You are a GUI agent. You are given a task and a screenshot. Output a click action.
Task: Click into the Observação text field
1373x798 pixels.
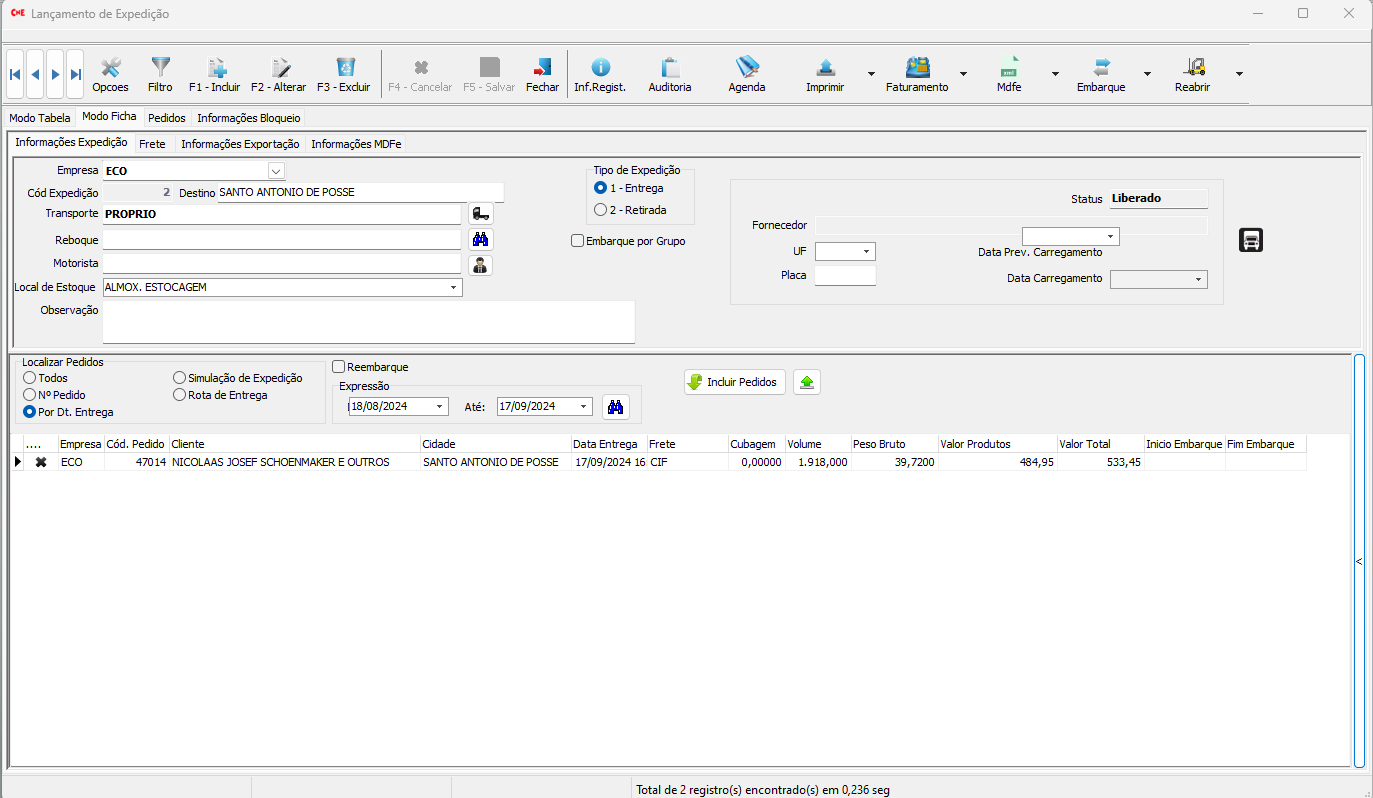[368, 322]
